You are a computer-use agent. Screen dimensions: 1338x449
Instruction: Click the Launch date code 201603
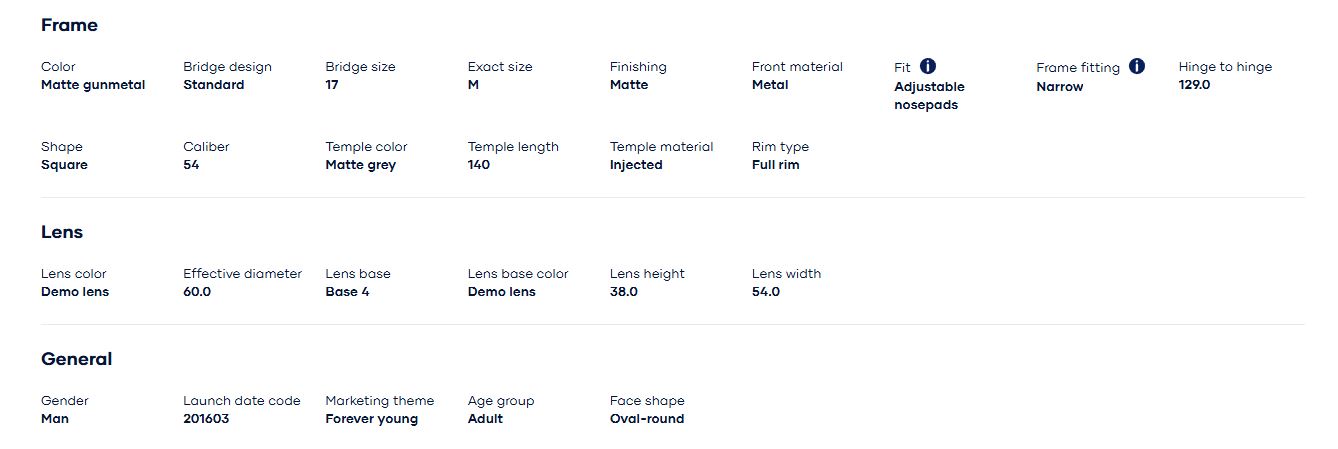[x=206, y=419]
